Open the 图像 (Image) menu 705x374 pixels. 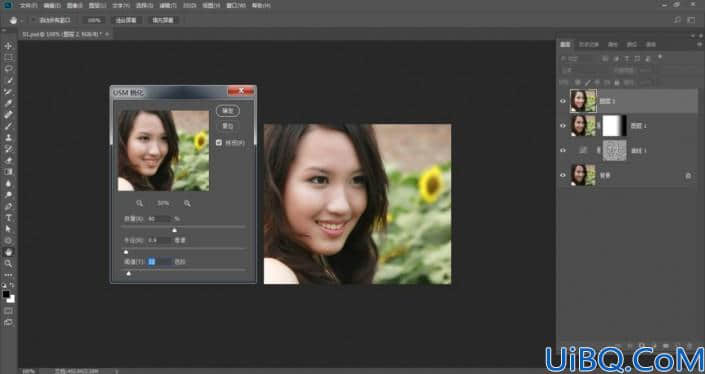75,6
